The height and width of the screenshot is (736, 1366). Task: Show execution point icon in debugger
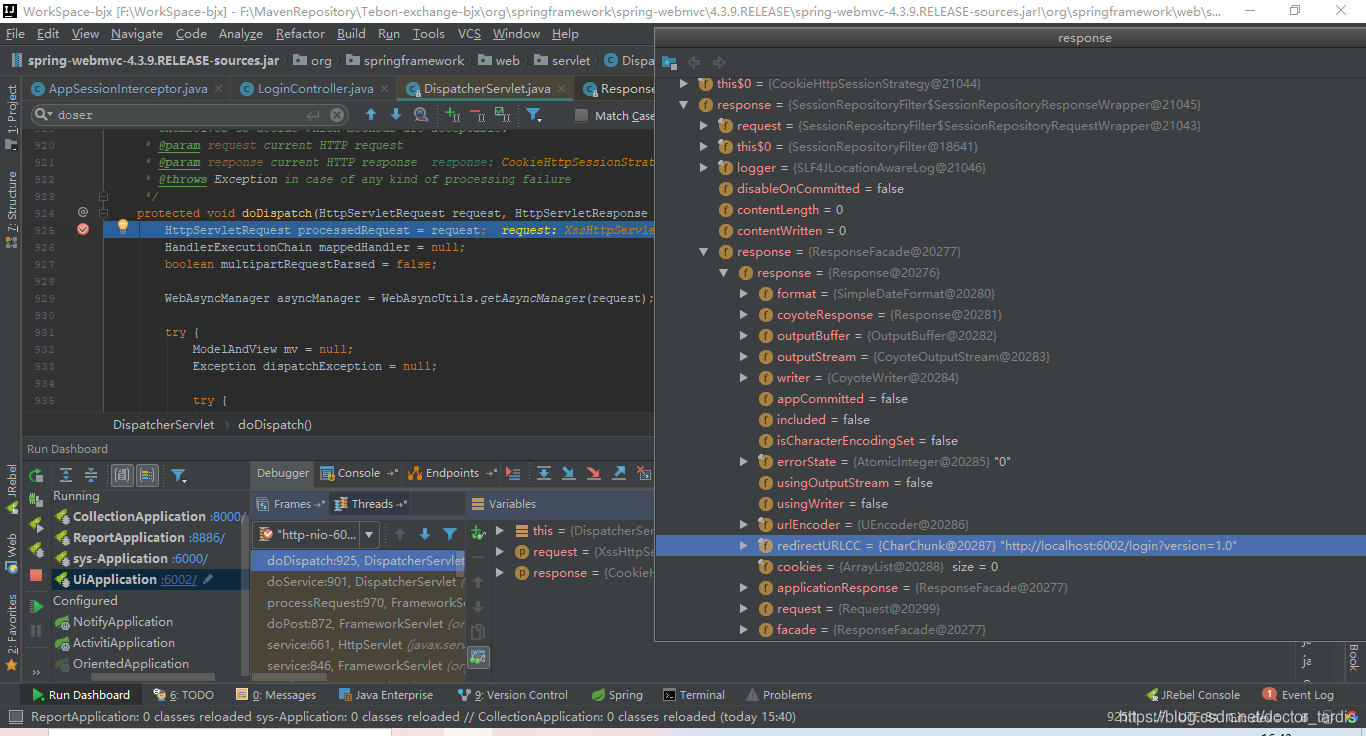click(x=513, y=473)
